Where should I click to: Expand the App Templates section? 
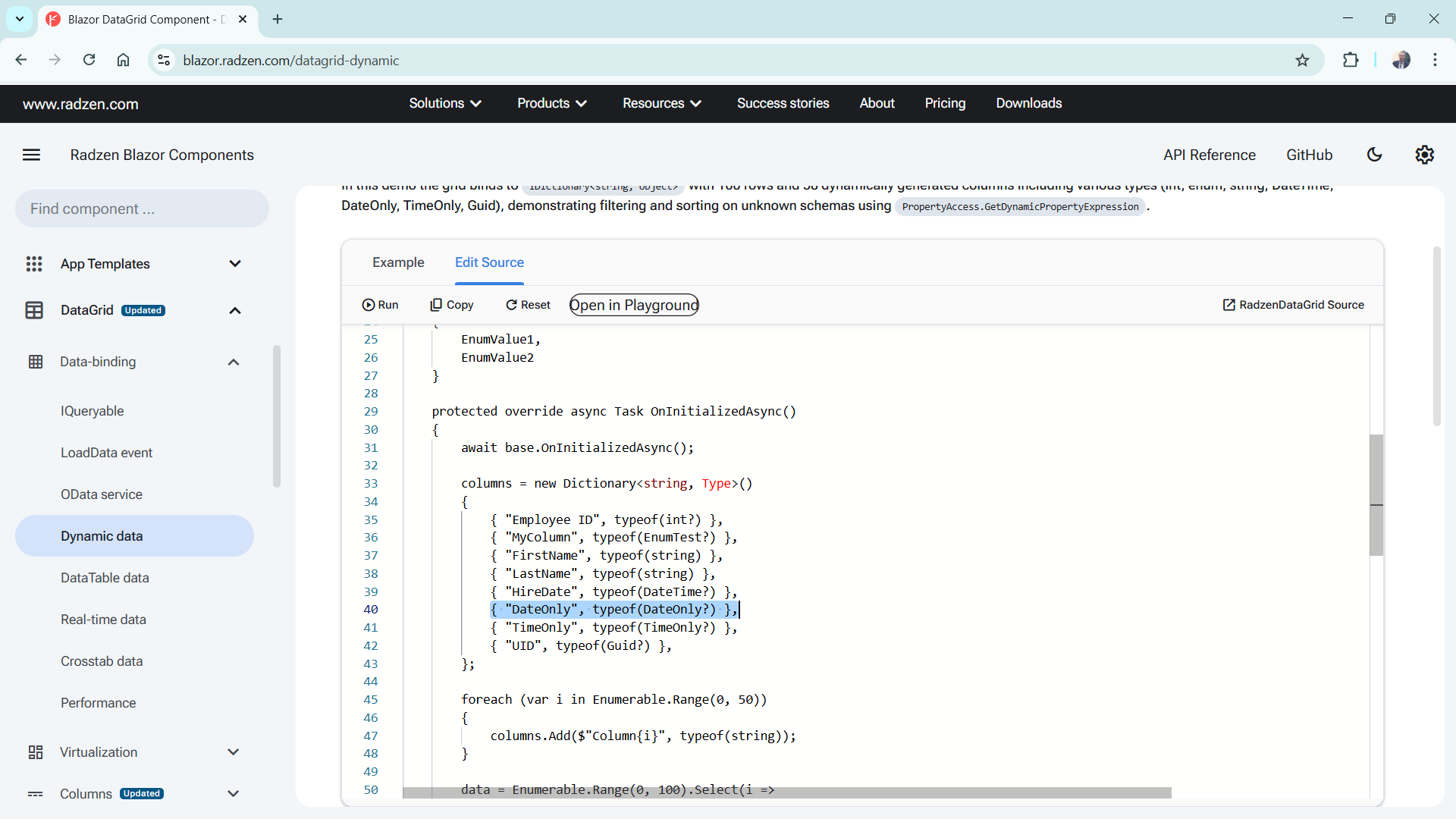(x=235, y=264)
